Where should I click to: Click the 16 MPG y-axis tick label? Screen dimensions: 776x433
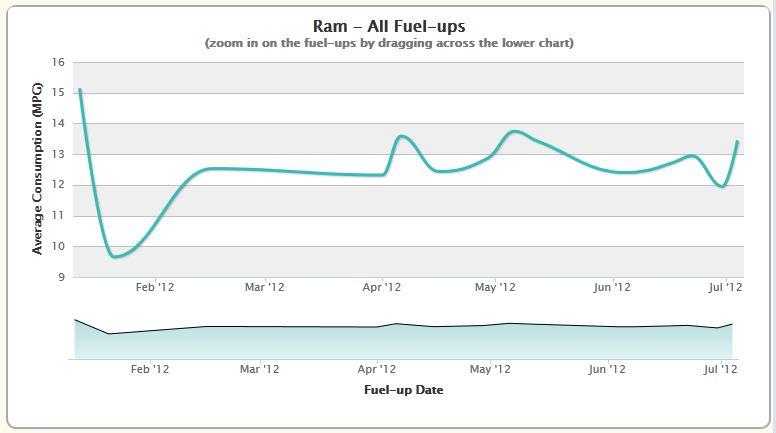(x=58, y=62)
